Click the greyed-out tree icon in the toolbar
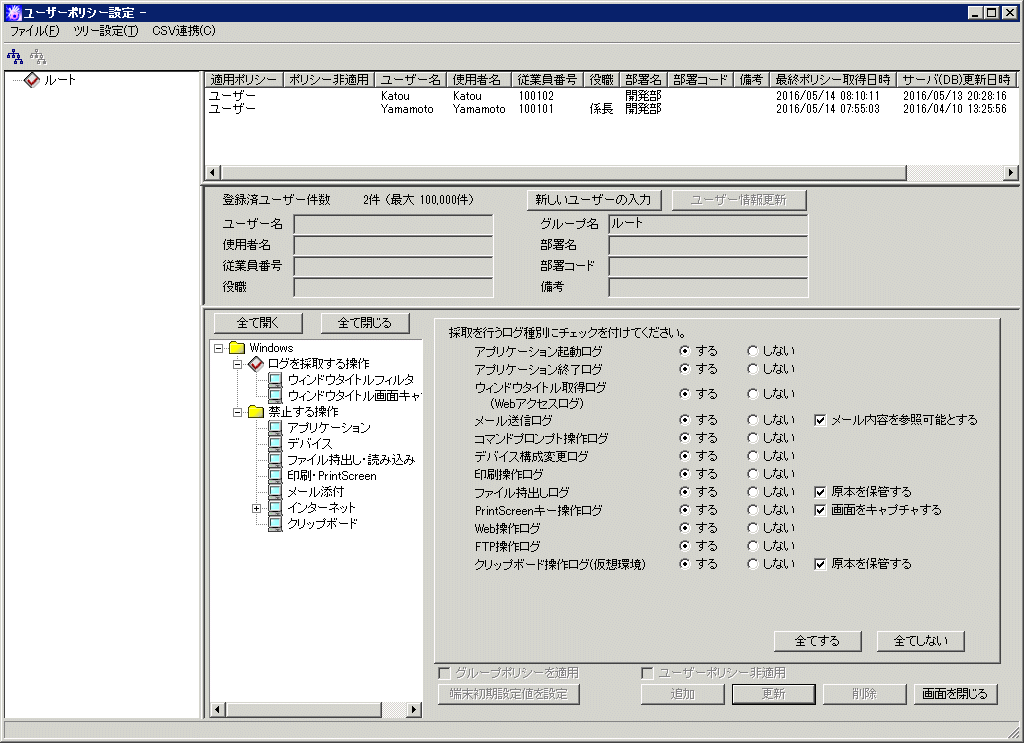The image size is (1024, 743). click(38, 56)
